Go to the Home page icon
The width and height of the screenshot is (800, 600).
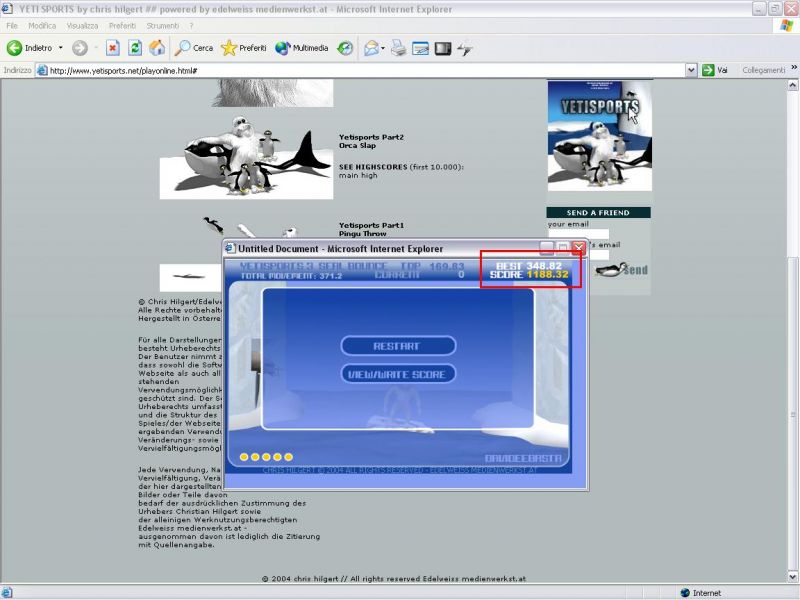click(157, 48)
